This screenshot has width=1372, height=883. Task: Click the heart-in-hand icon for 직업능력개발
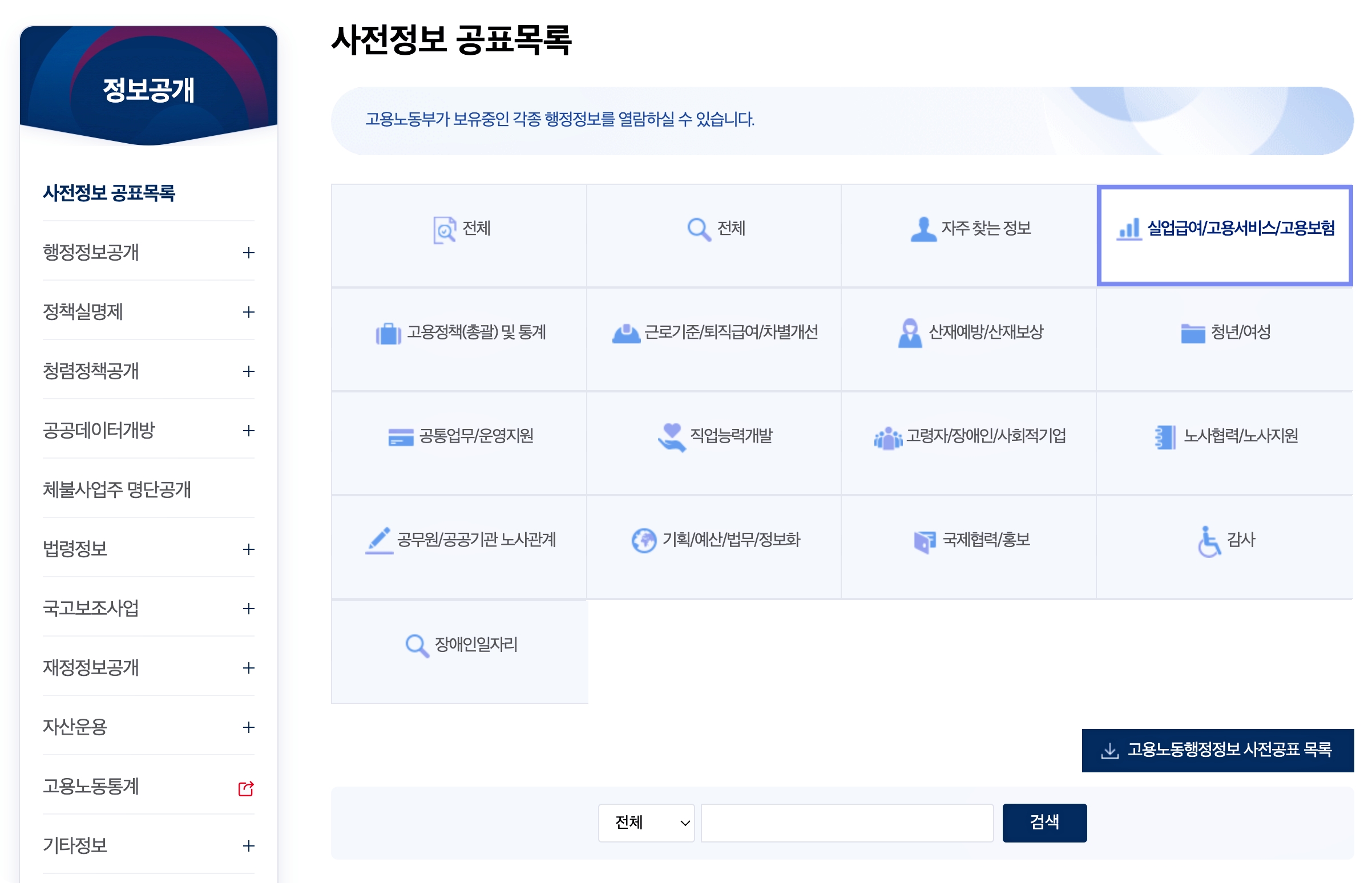(x=671, y=437)
